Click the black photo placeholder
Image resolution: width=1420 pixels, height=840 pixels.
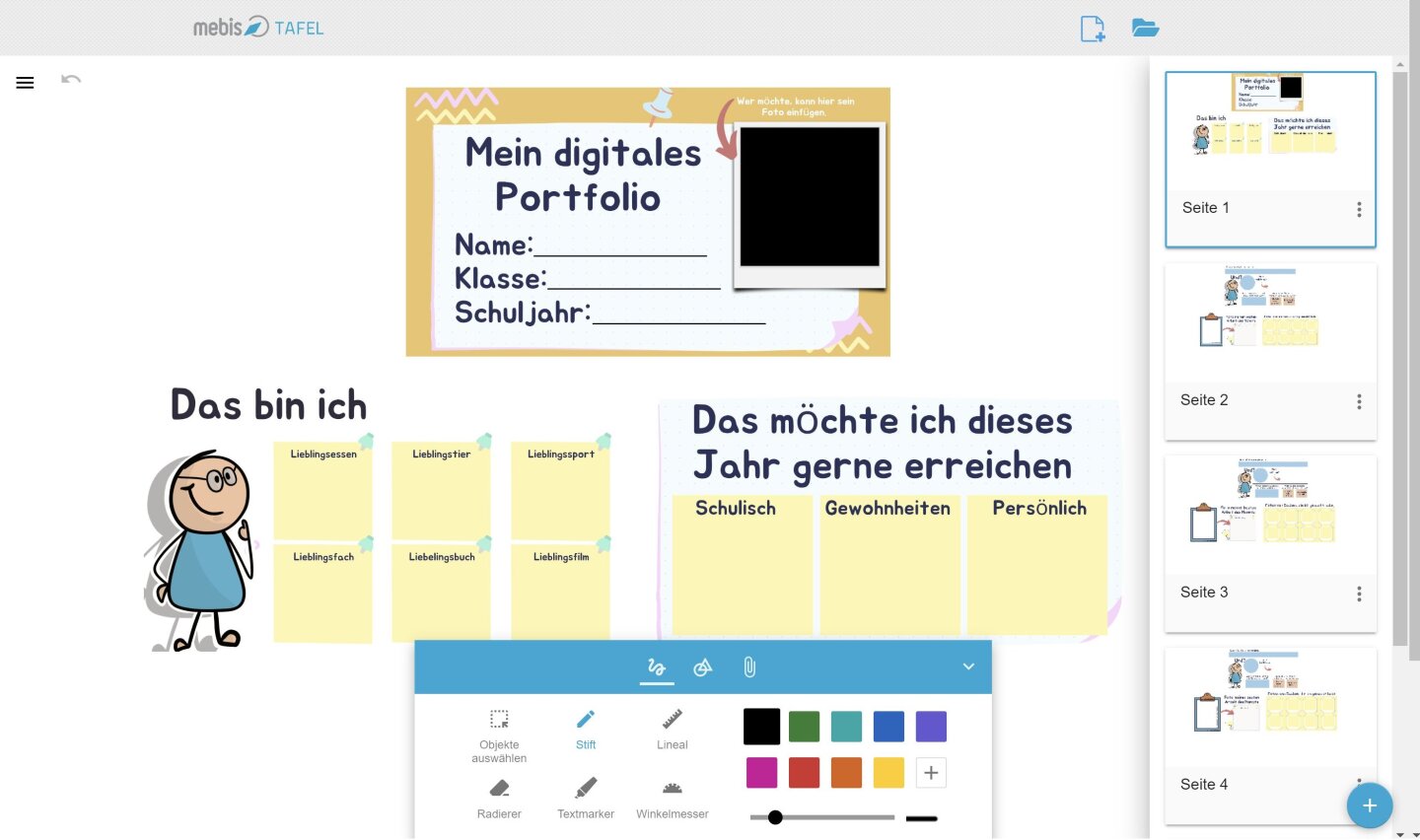tap(810, 196)
